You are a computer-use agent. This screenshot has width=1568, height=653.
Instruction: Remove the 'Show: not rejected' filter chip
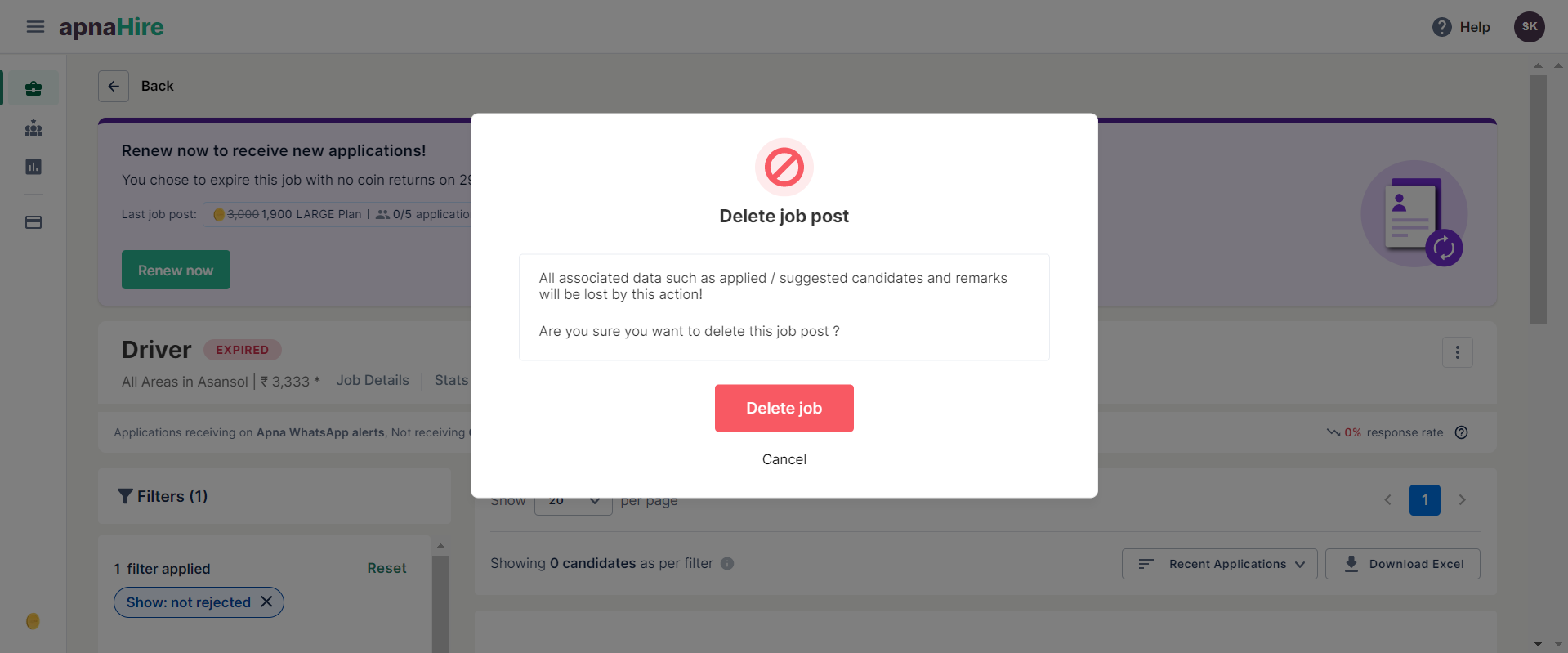[x=266, y=602]
